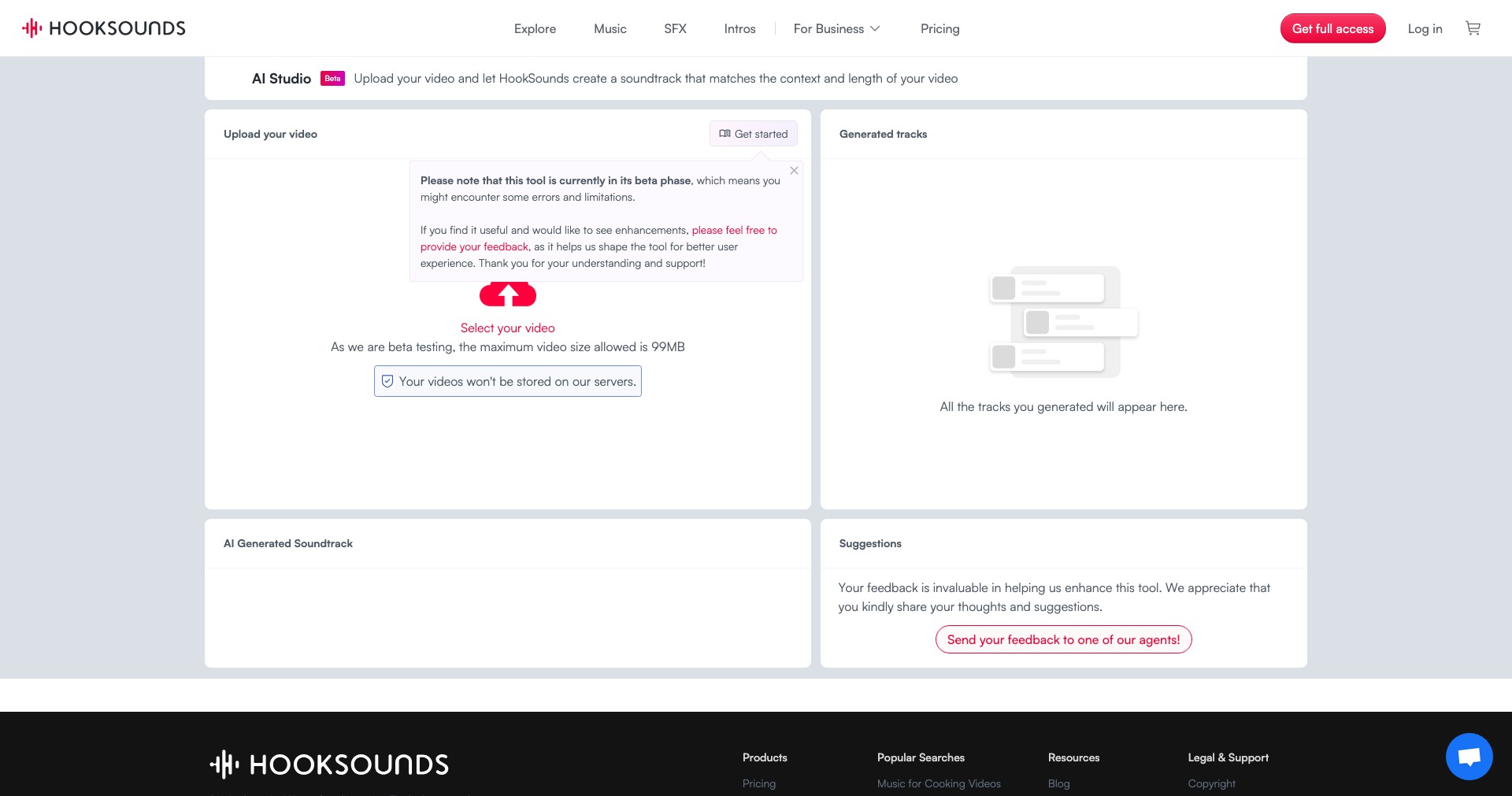1512x796 pixels.
Task: Click the Beta badge next to AI Studio
Action: 332,79
